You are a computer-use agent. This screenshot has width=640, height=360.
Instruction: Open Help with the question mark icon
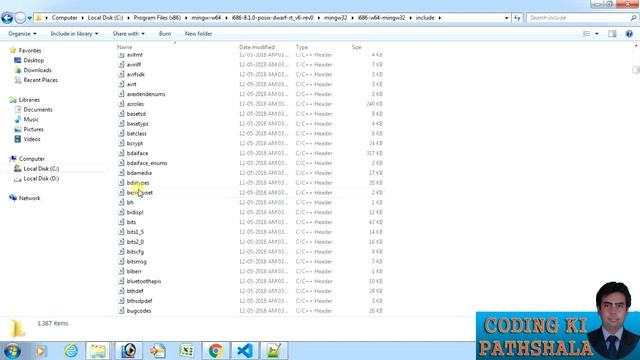pos(629,34)
